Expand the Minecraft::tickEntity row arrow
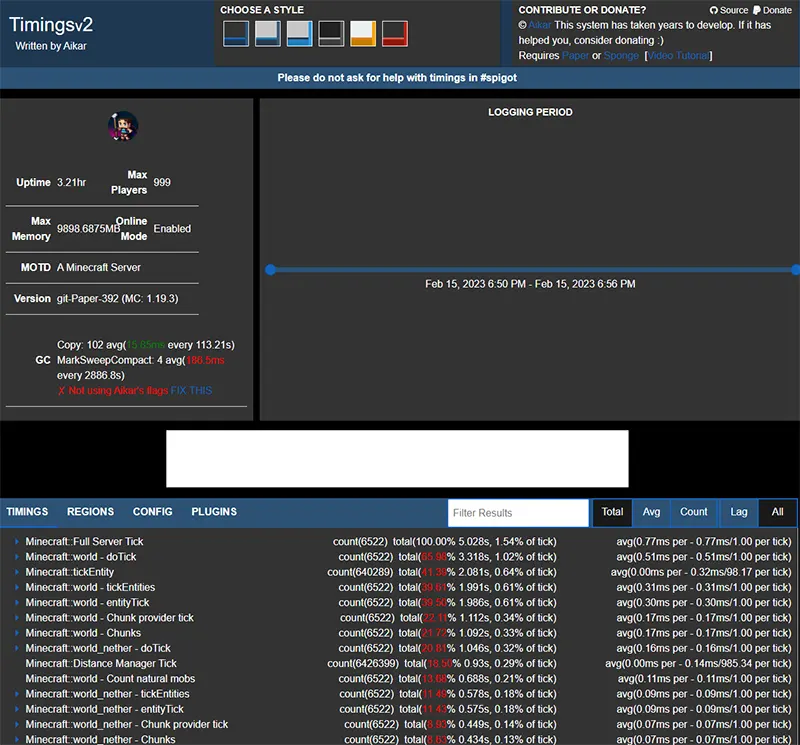The height and width of the screenshot is (745, 800). [x=17, y=572]
